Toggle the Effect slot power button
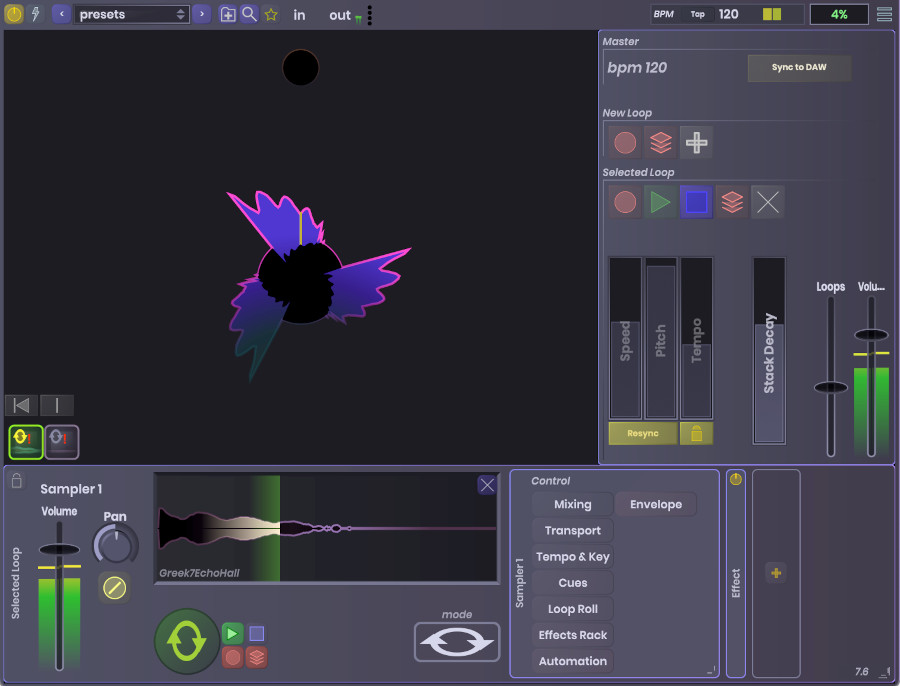900x686 pixels. click(x=736, y=479)
